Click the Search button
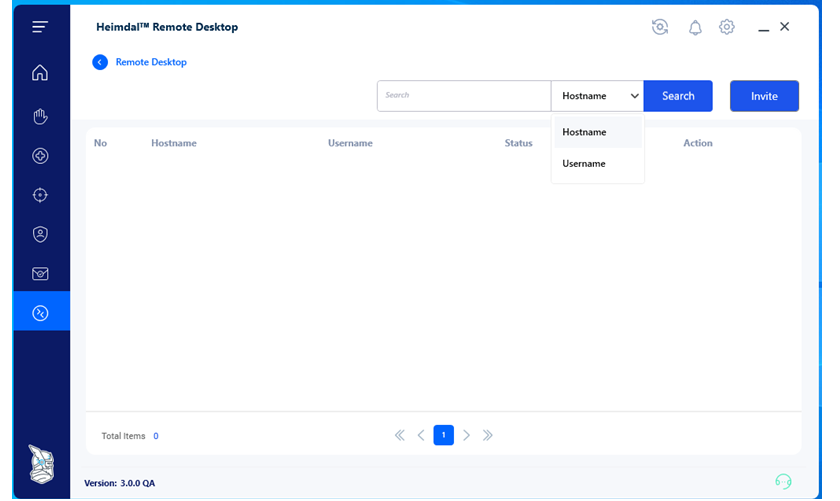Image resolution: width=840 pixels, height=501 pixels. tap(678, 96)
